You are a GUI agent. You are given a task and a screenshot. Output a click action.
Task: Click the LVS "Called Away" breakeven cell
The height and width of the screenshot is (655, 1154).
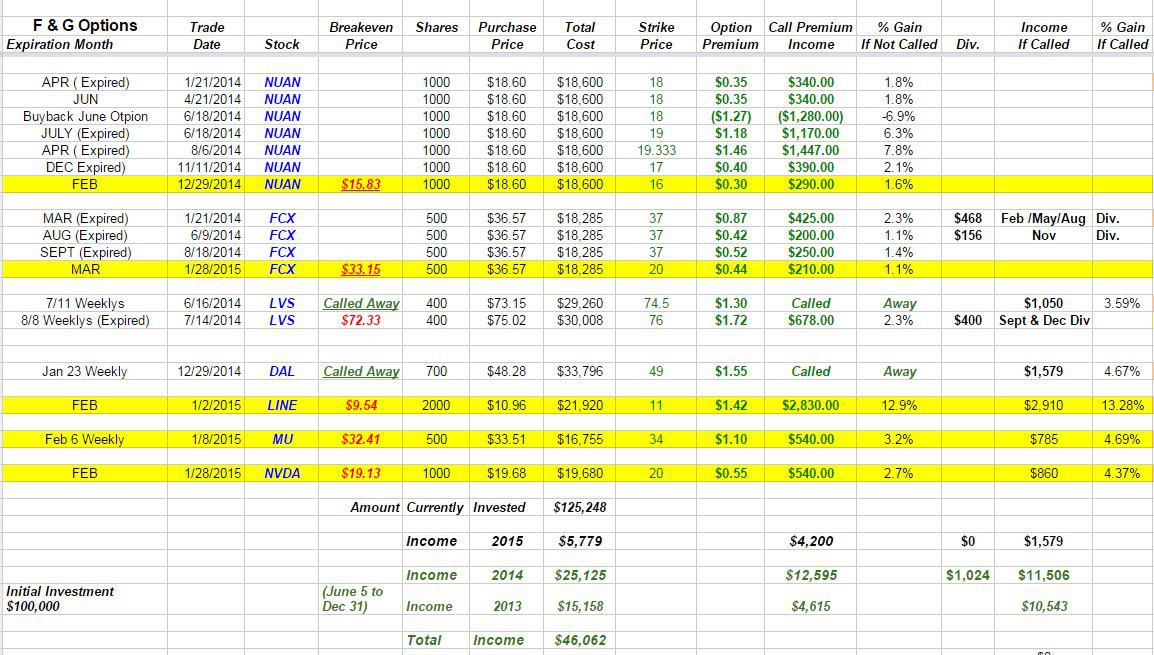(361, 303)
